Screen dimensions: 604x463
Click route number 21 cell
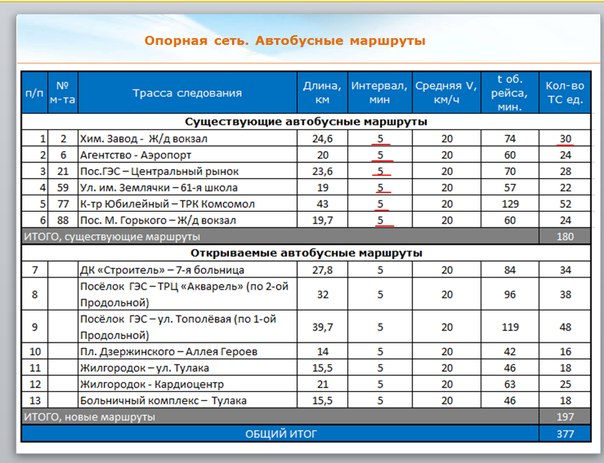tap(63, 171)
